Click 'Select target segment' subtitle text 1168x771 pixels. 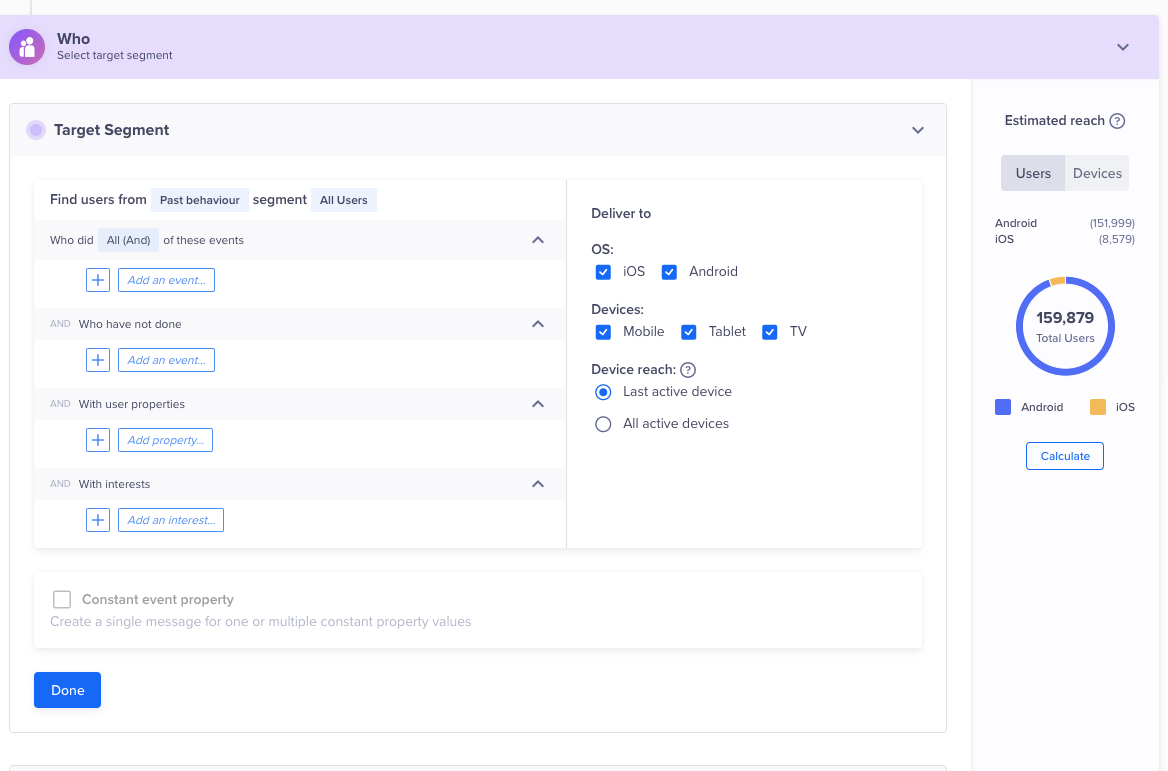tap(115, 55)
